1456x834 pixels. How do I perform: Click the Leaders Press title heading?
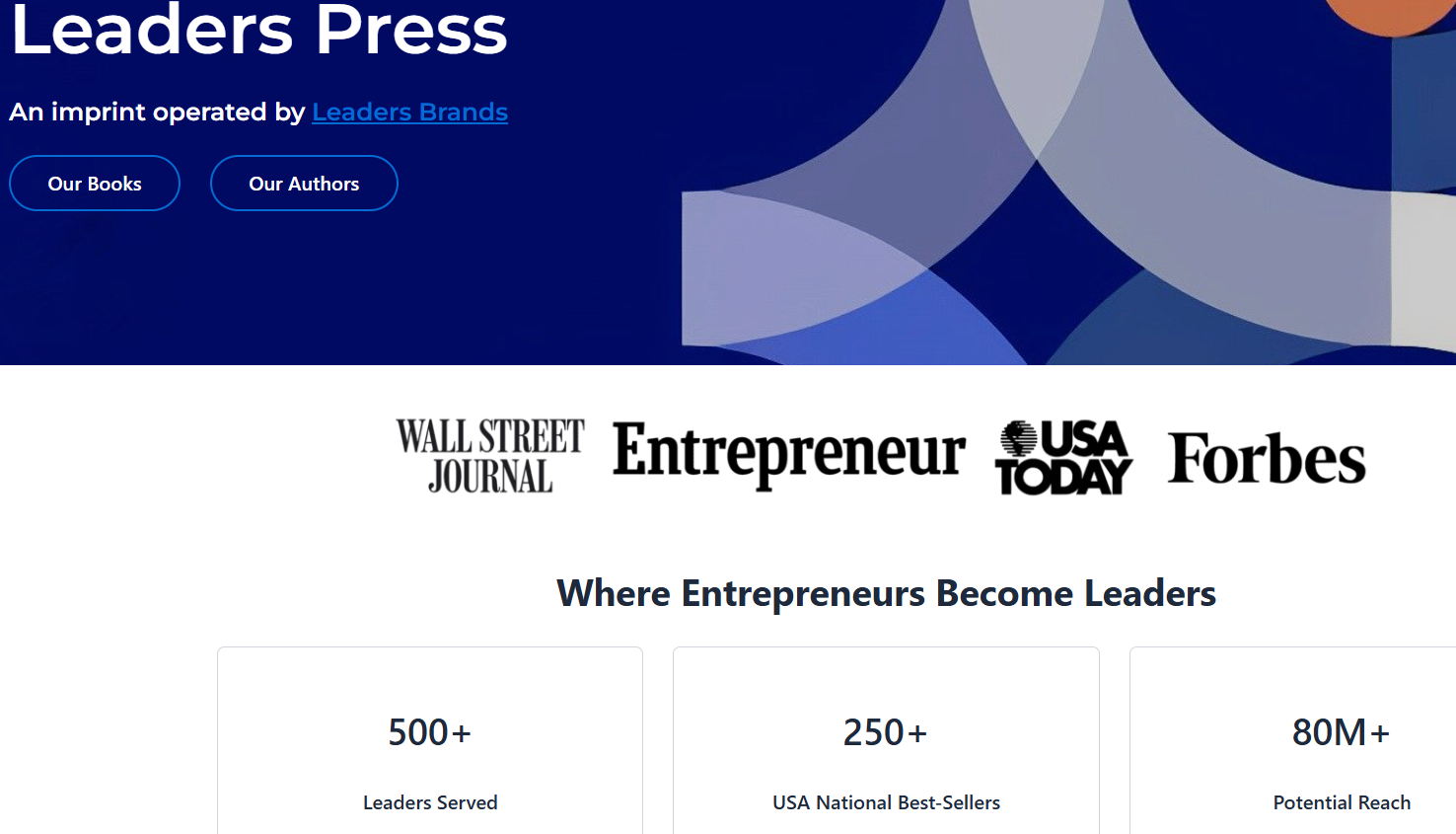[258, 30]
